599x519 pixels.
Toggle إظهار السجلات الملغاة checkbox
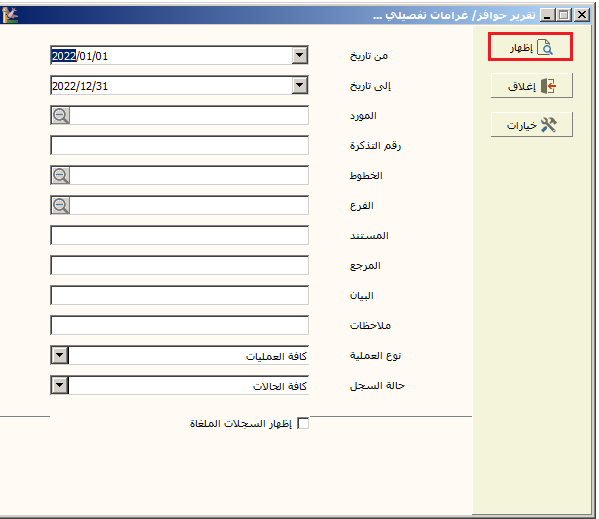pos(303,423)
